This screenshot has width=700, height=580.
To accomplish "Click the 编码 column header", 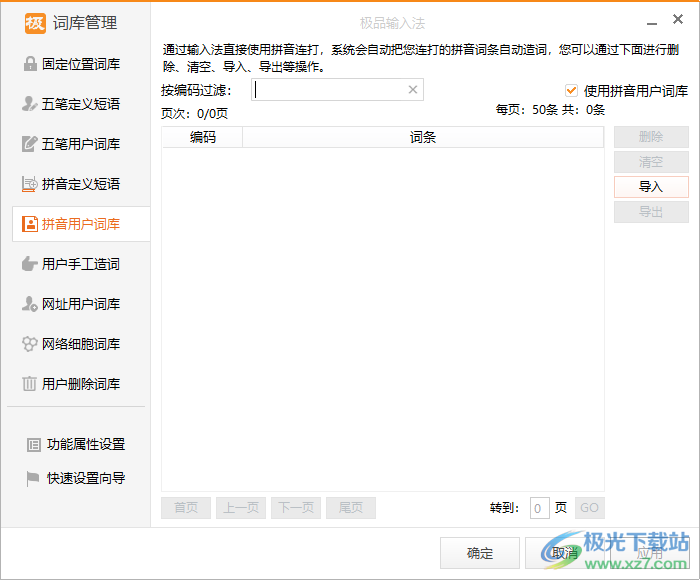I will pyautogui.click(x=203, y=137).
